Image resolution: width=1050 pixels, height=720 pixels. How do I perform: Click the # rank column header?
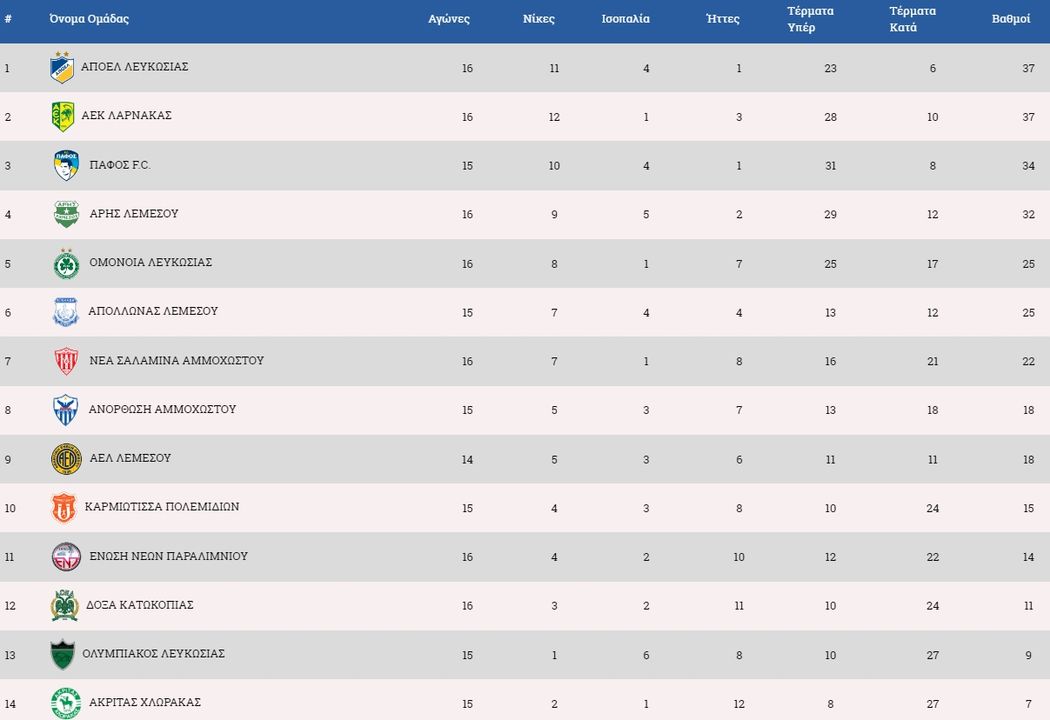click(x=8, y=19)
